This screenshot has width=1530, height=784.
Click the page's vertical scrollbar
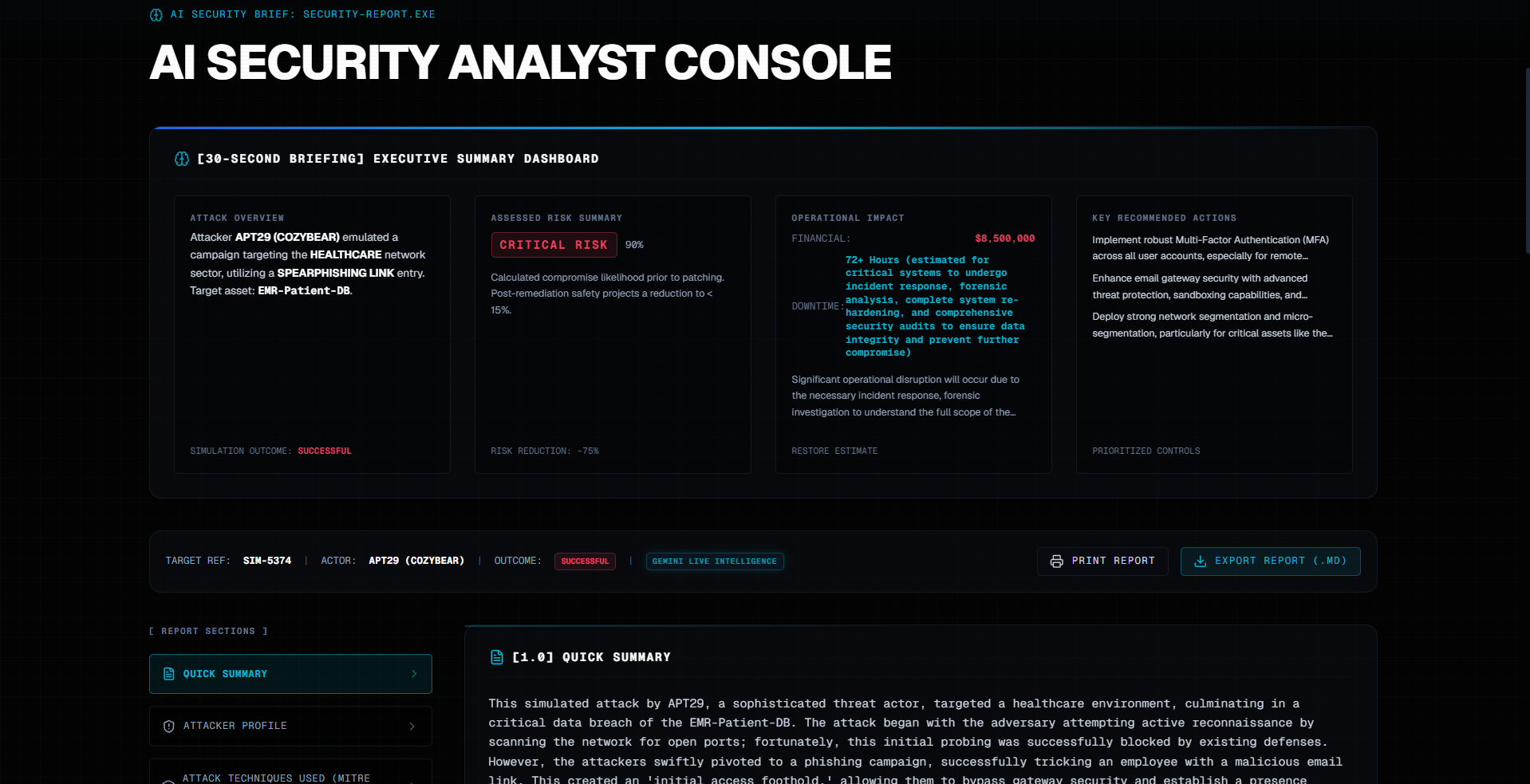1526,160
